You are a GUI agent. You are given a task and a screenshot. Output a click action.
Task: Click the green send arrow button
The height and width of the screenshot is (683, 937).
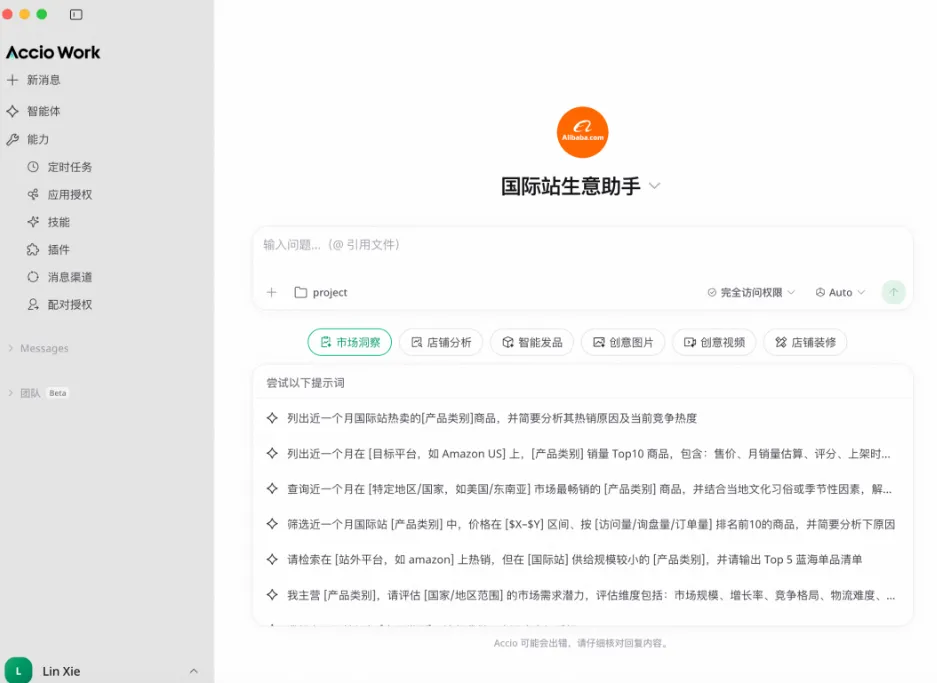[x=893, y=292]
